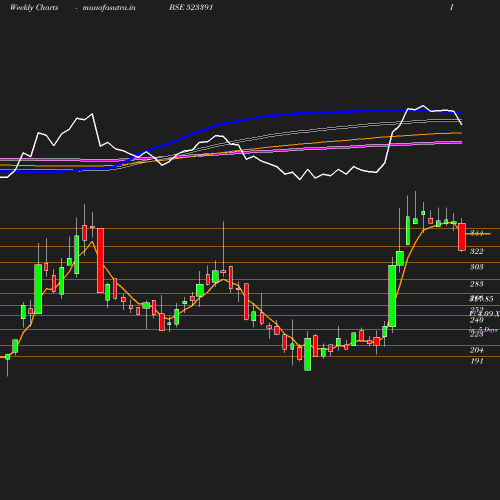Click the 322 price level label
This screenshot has width=500, height=500.
pos(477,251)
